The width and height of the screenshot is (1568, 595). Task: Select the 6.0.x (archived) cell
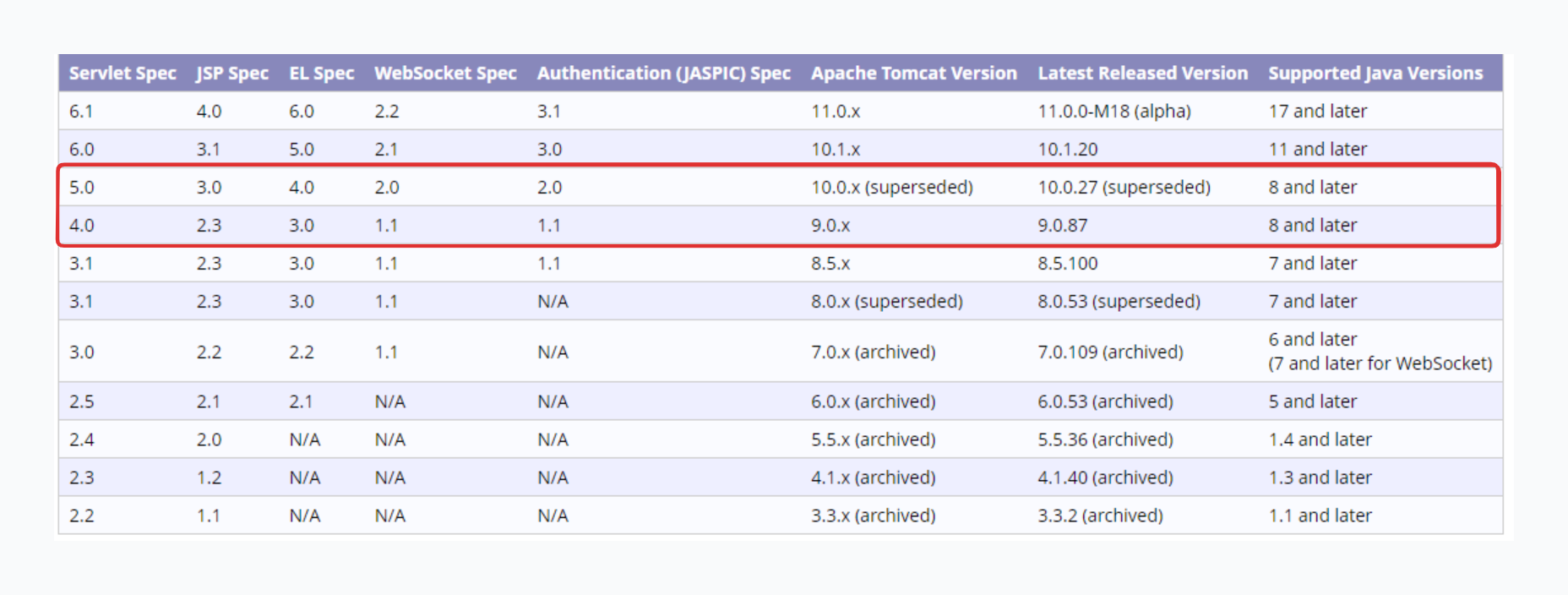click(874, 401)
